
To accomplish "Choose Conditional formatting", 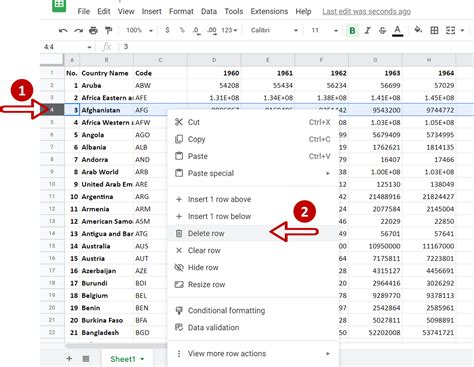I will click(253, 310).
